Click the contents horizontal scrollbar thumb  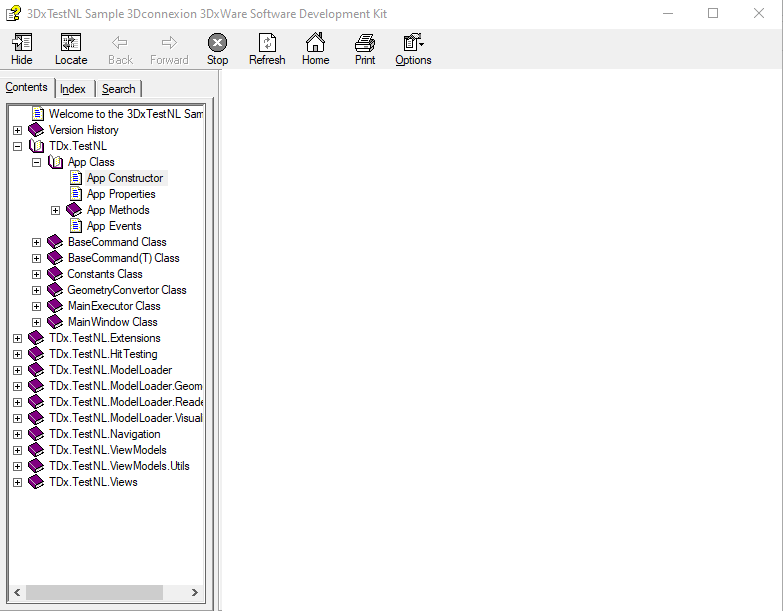[x=94, y=592]
